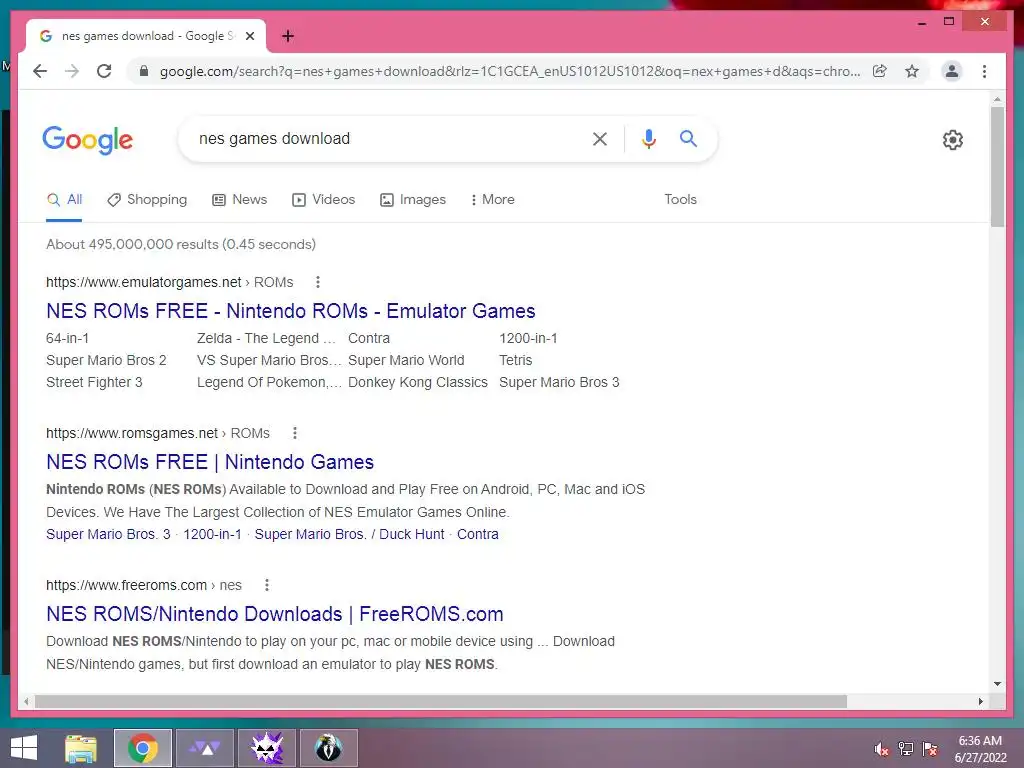This screenshot has height=768, width=1024.
Task: Click the address bar URL
Action: (x=509, y=71)
